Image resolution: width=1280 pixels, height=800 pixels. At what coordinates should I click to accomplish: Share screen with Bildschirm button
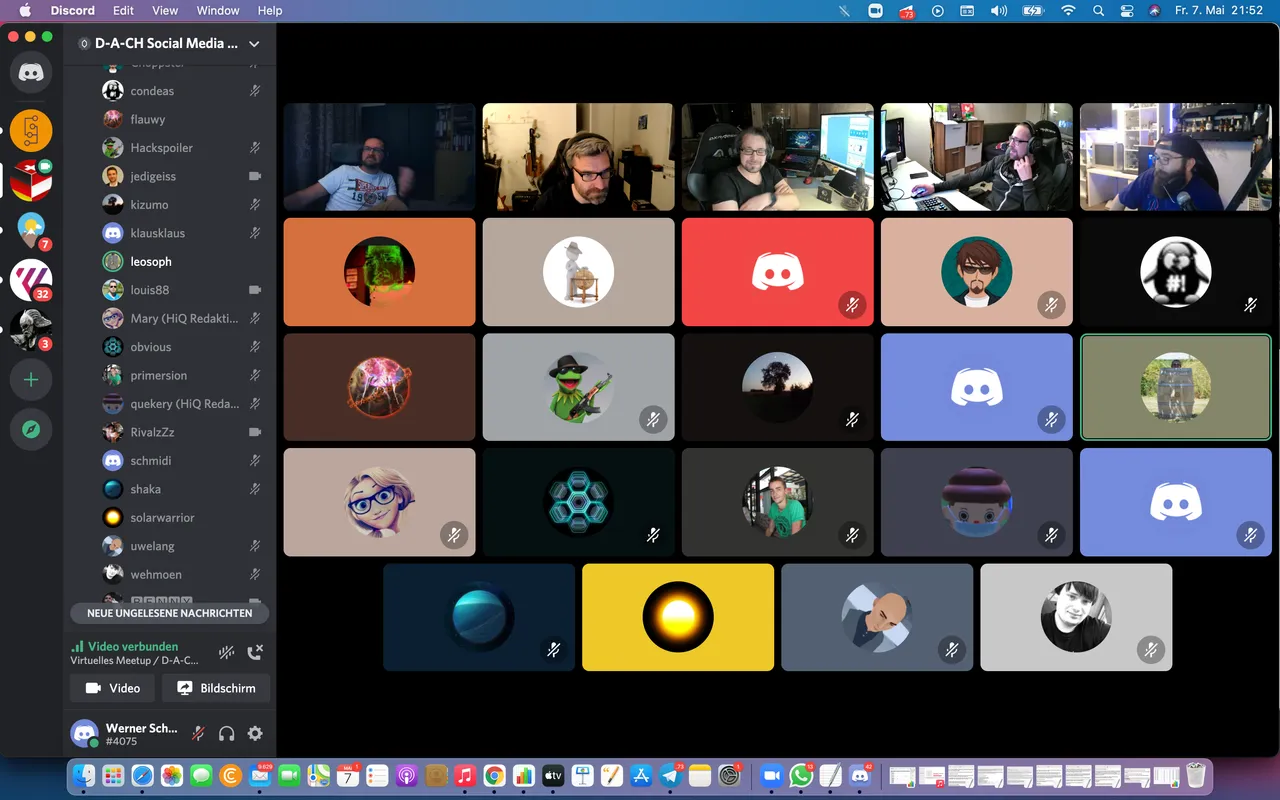(x=216, y=688)
